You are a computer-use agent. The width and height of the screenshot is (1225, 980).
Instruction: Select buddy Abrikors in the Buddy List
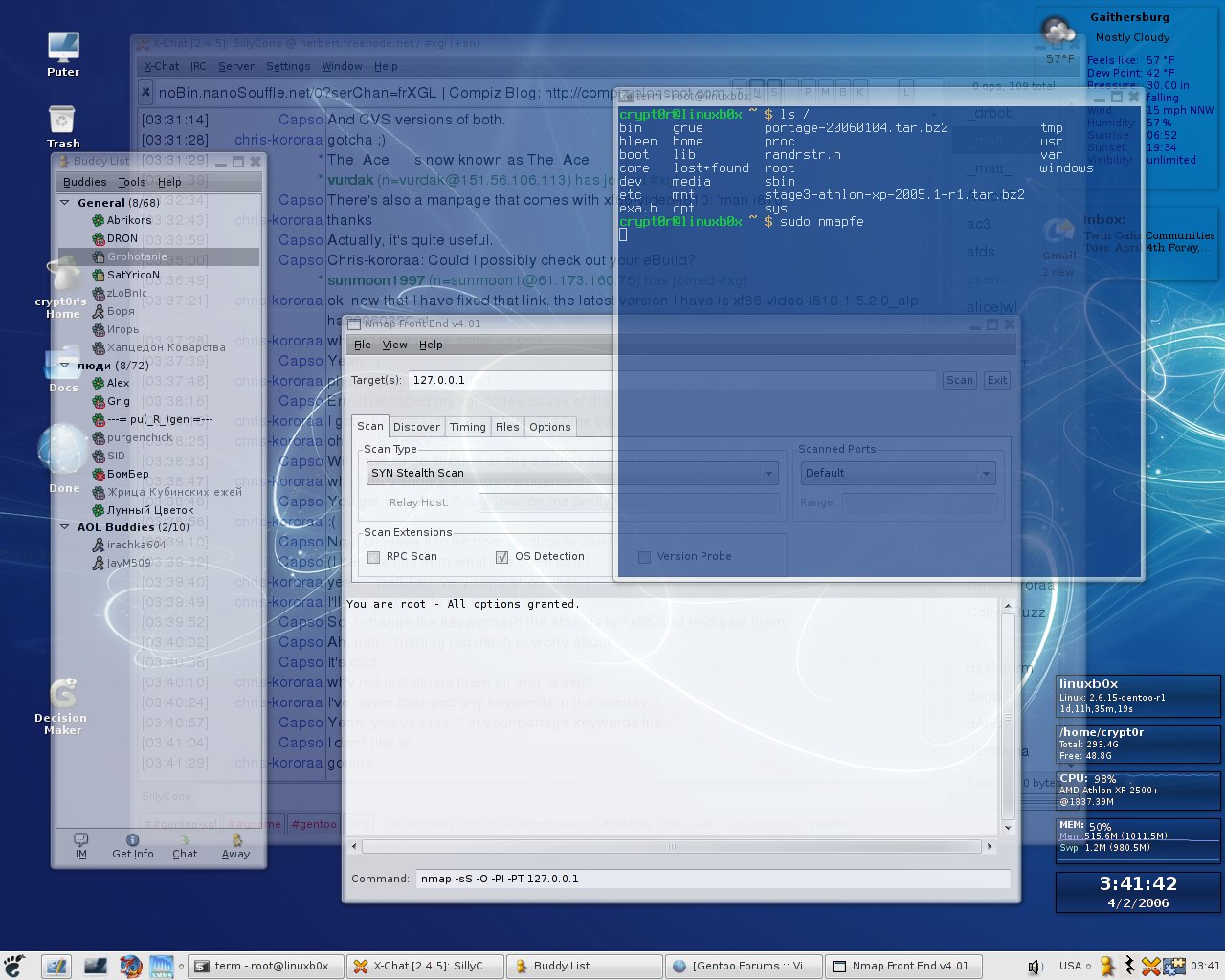129,220
